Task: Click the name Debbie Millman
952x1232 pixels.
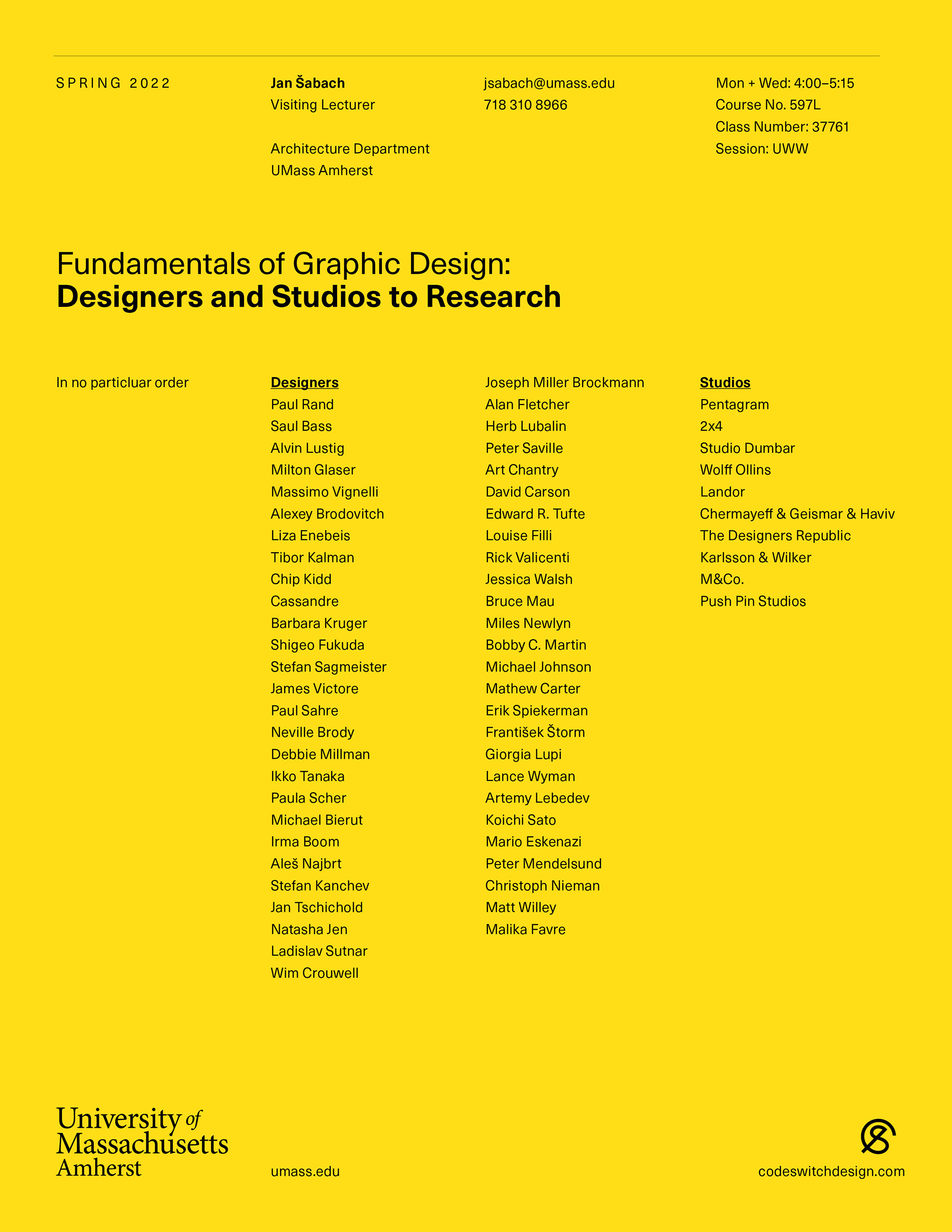Action: (320, 755)
